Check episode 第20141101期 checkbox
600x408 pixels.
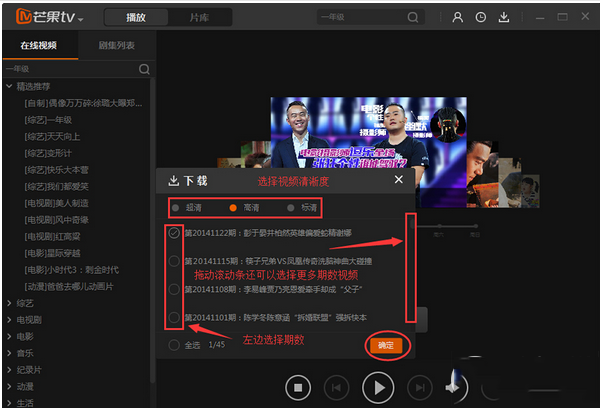(174, 317)
